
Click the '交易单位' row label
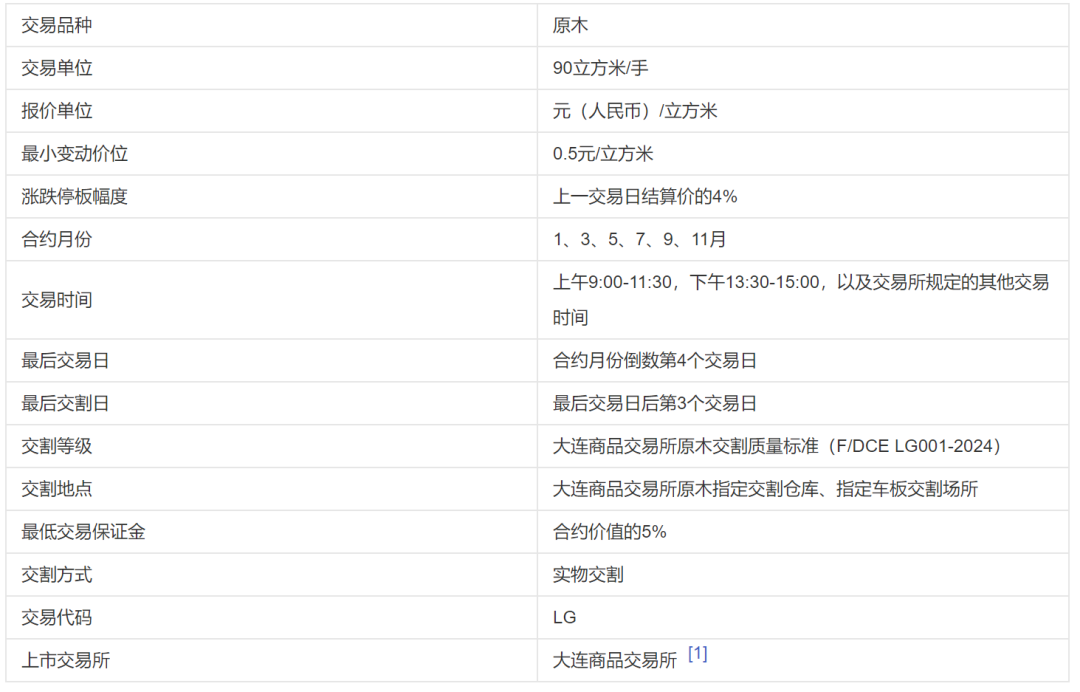56,68
